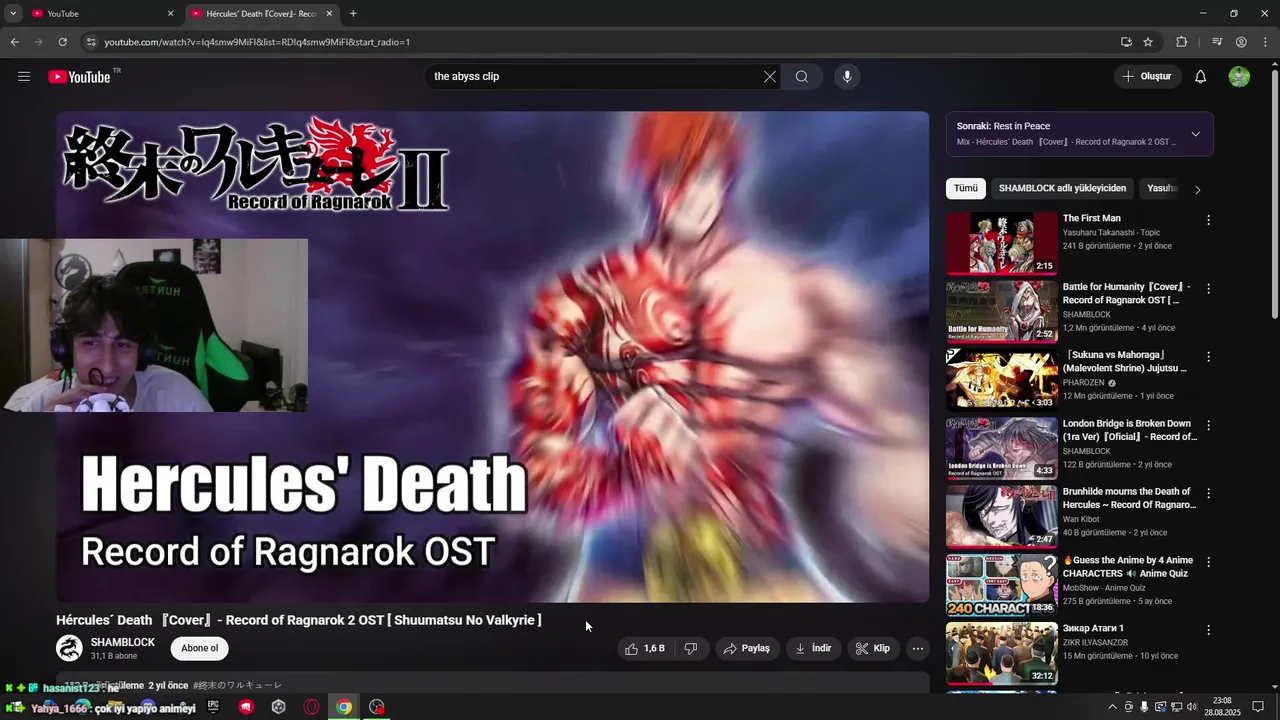
Task: Reload the page in Chrome
Action: pyautogui.click(x=62, y=42)
